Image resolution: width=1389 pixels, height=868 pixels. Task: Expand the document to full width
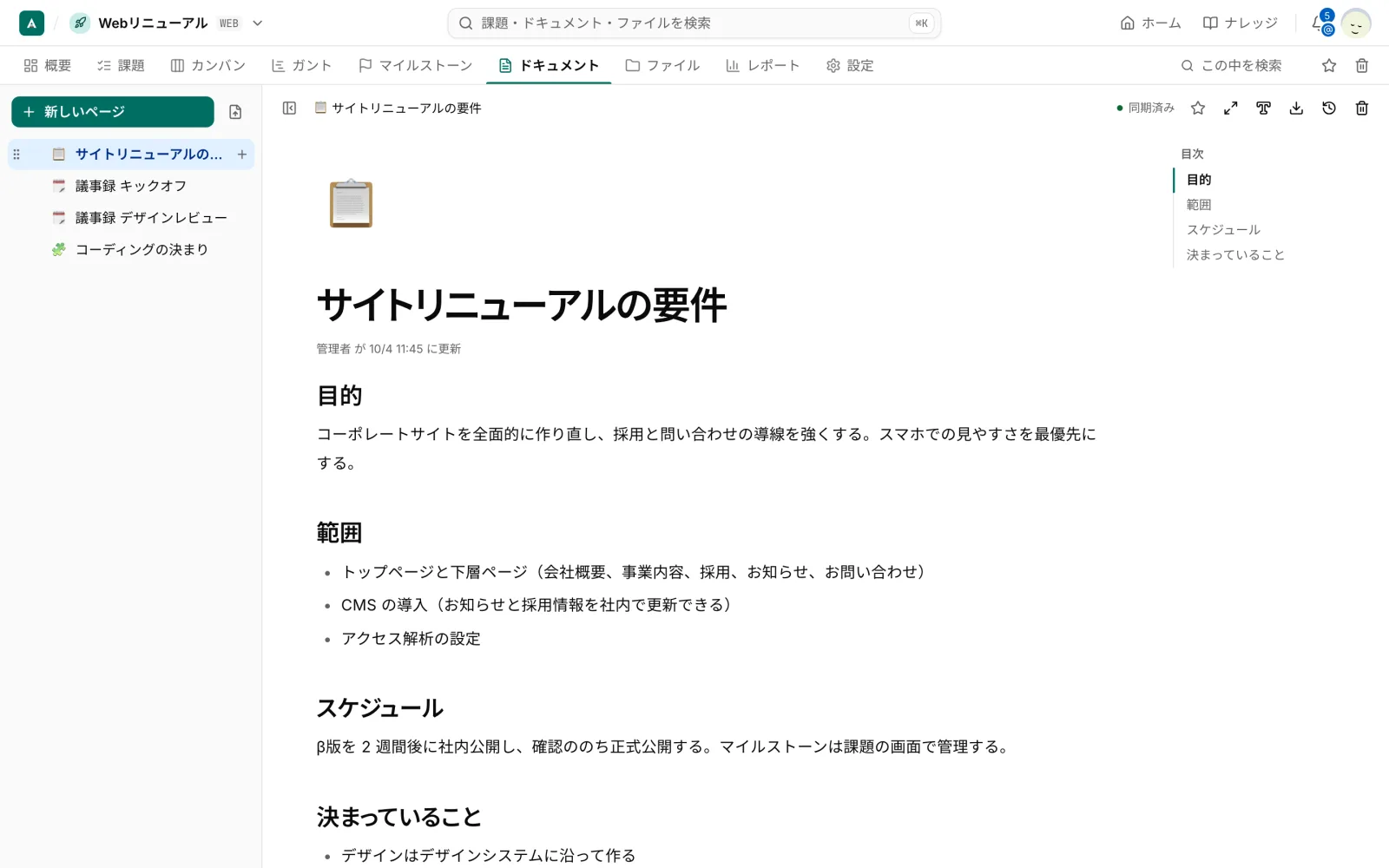pos(1230,108)
